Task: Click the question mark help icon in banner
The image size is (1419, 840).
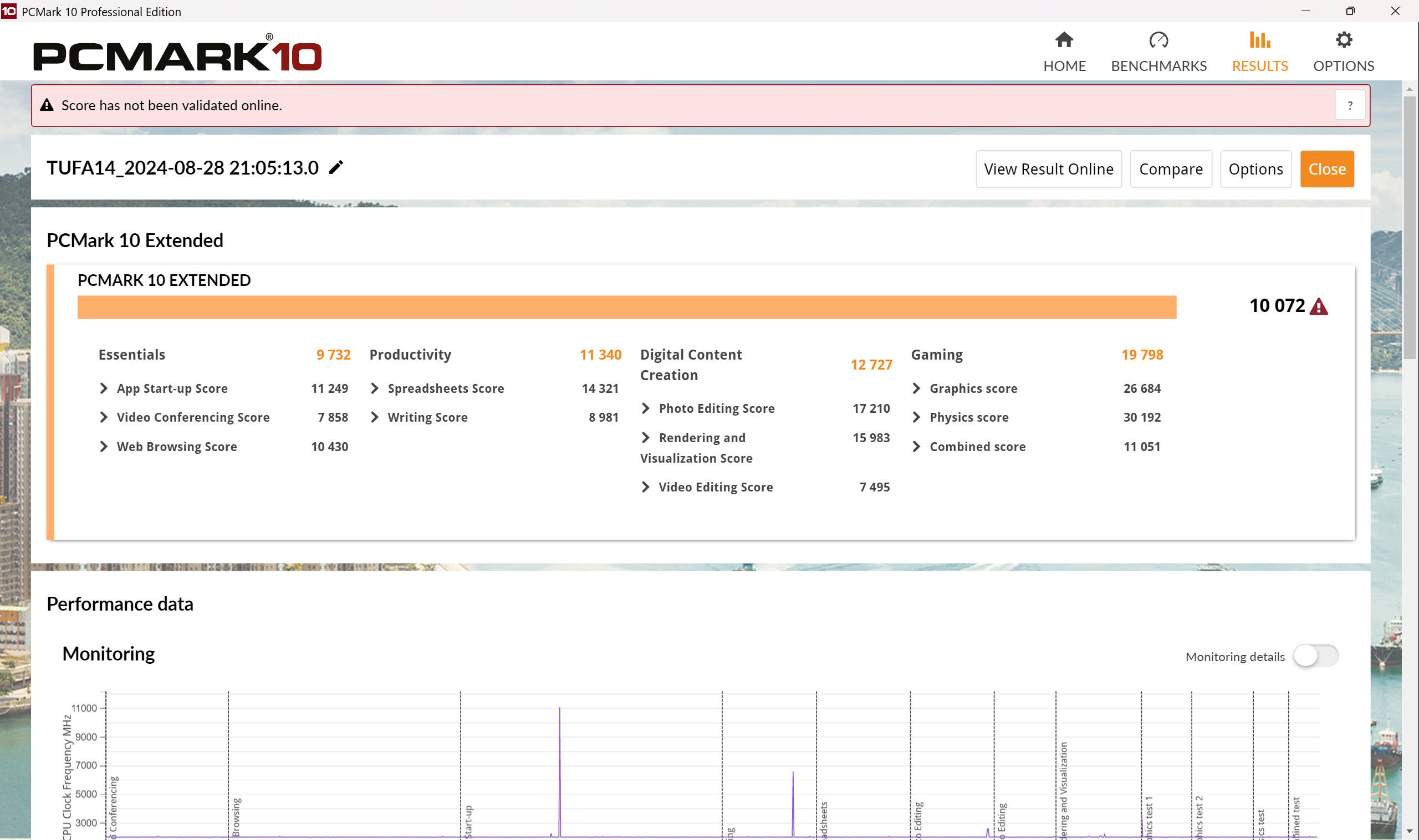Action: [x=1349, y=105]
